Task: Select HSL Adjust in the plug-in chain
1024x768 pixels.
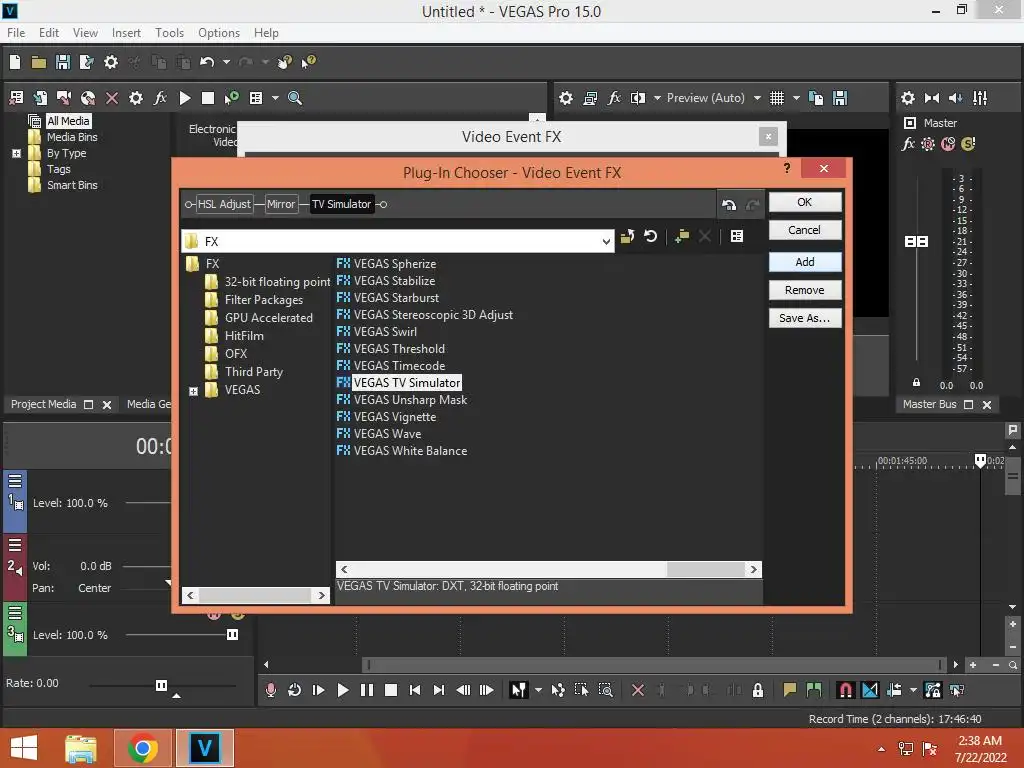Action: (224, 204)
